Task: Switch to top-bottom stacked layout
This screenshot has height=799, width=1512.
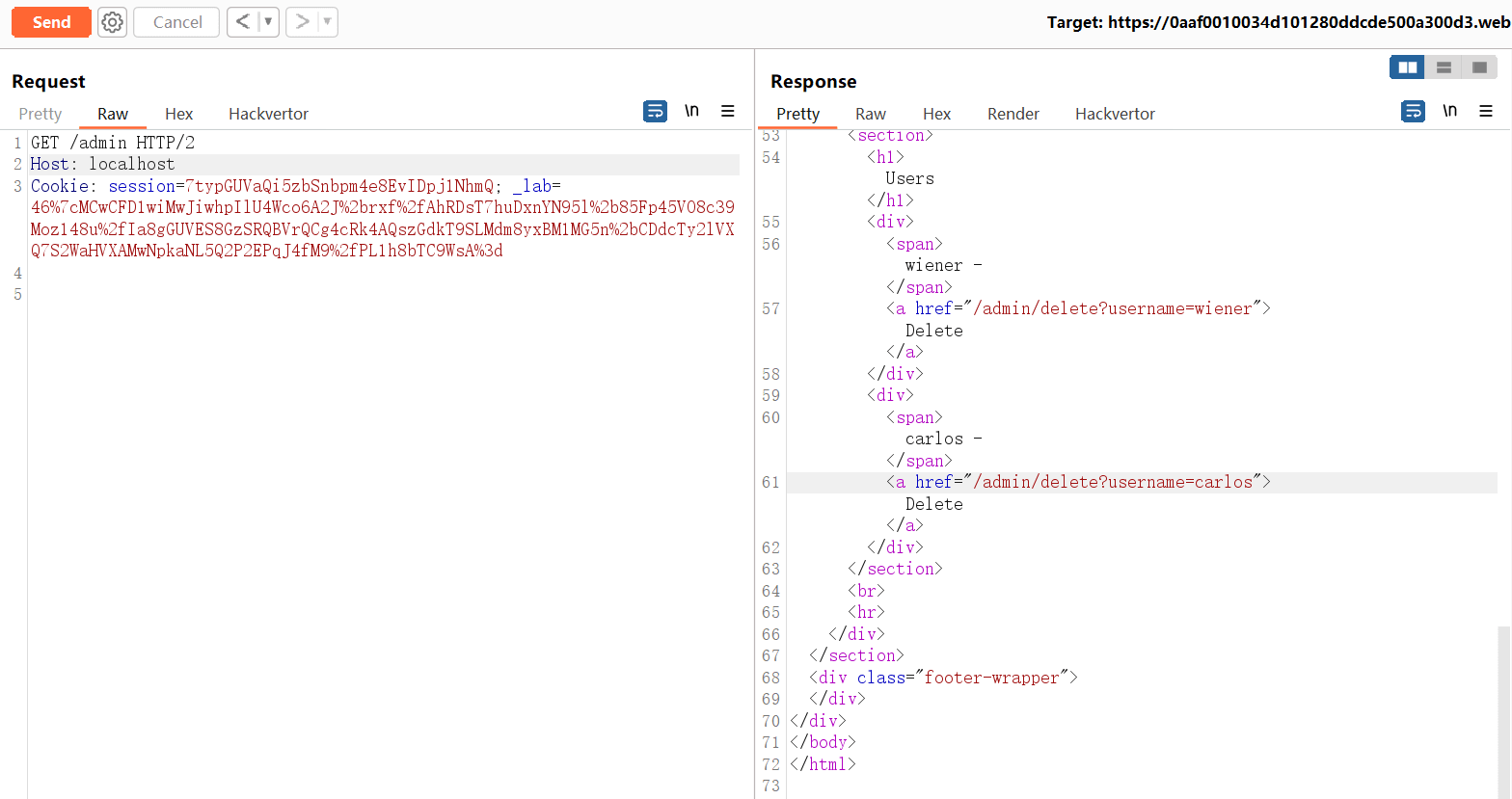Action: (1444, 67)
